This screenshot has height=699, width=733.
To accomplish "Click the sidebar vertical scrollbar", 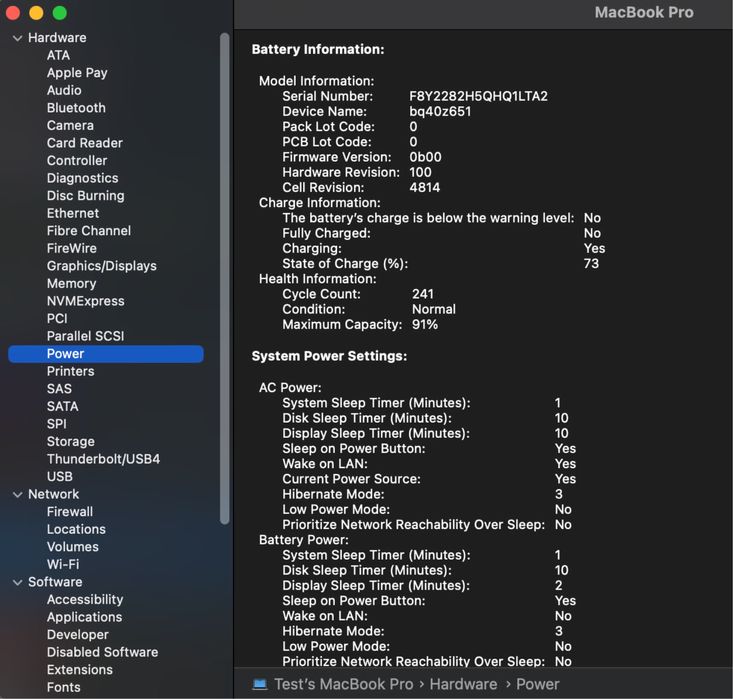I will 224,279.
